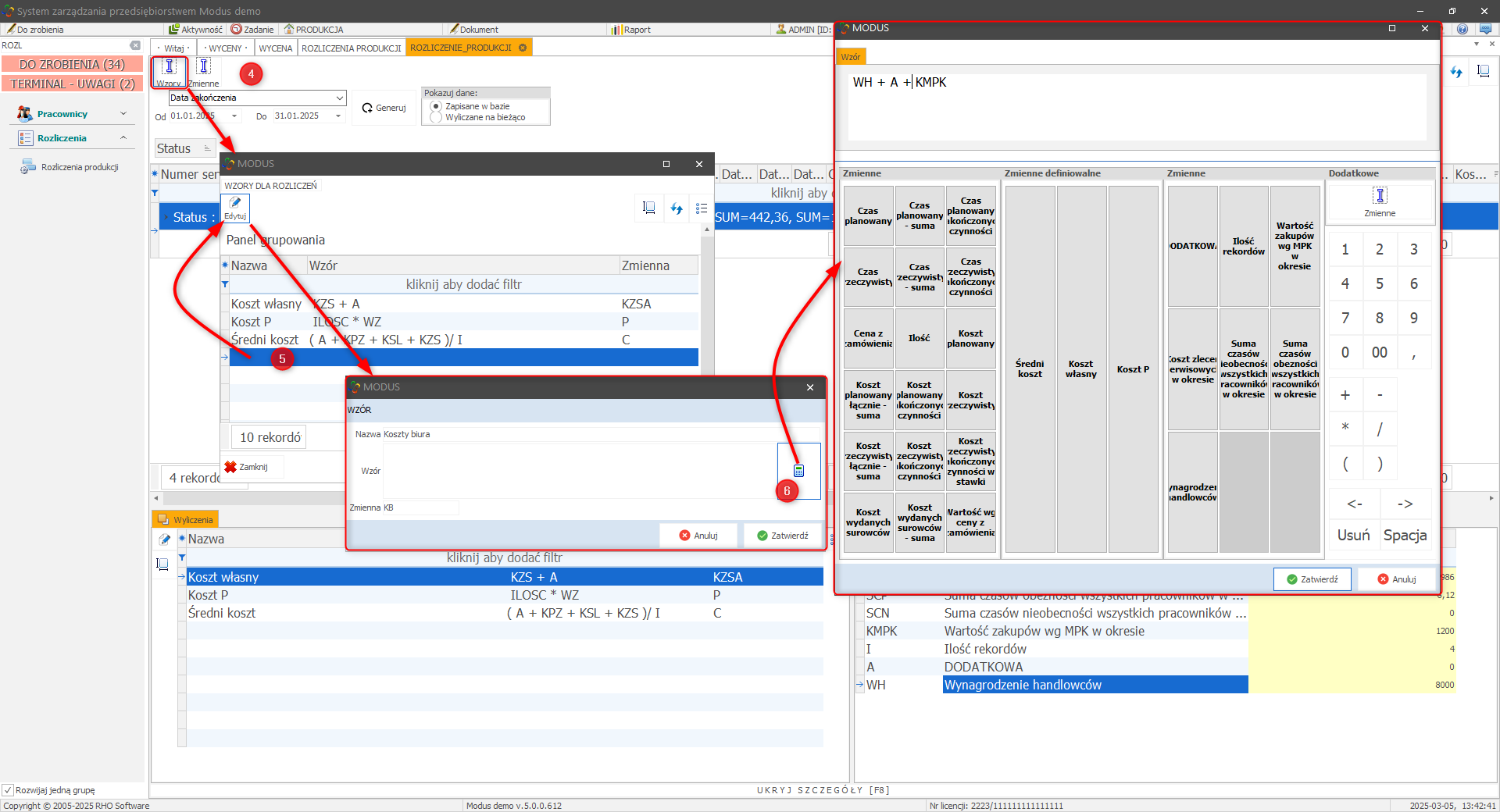Open the formula calculator icon in Wzór field
The width and height of the screenshot is (1500, 812).
pos(798,471)
